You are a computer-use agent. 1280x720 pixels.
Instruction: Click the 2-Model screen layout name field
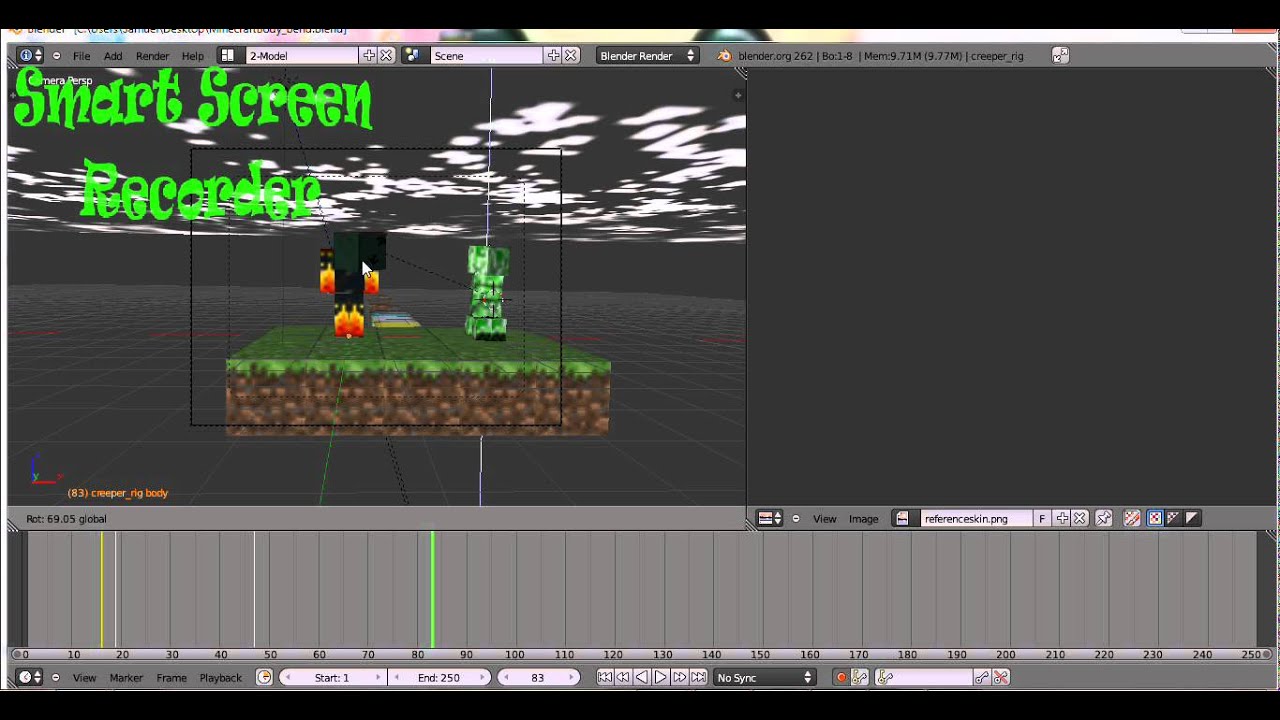coord(303,56)
